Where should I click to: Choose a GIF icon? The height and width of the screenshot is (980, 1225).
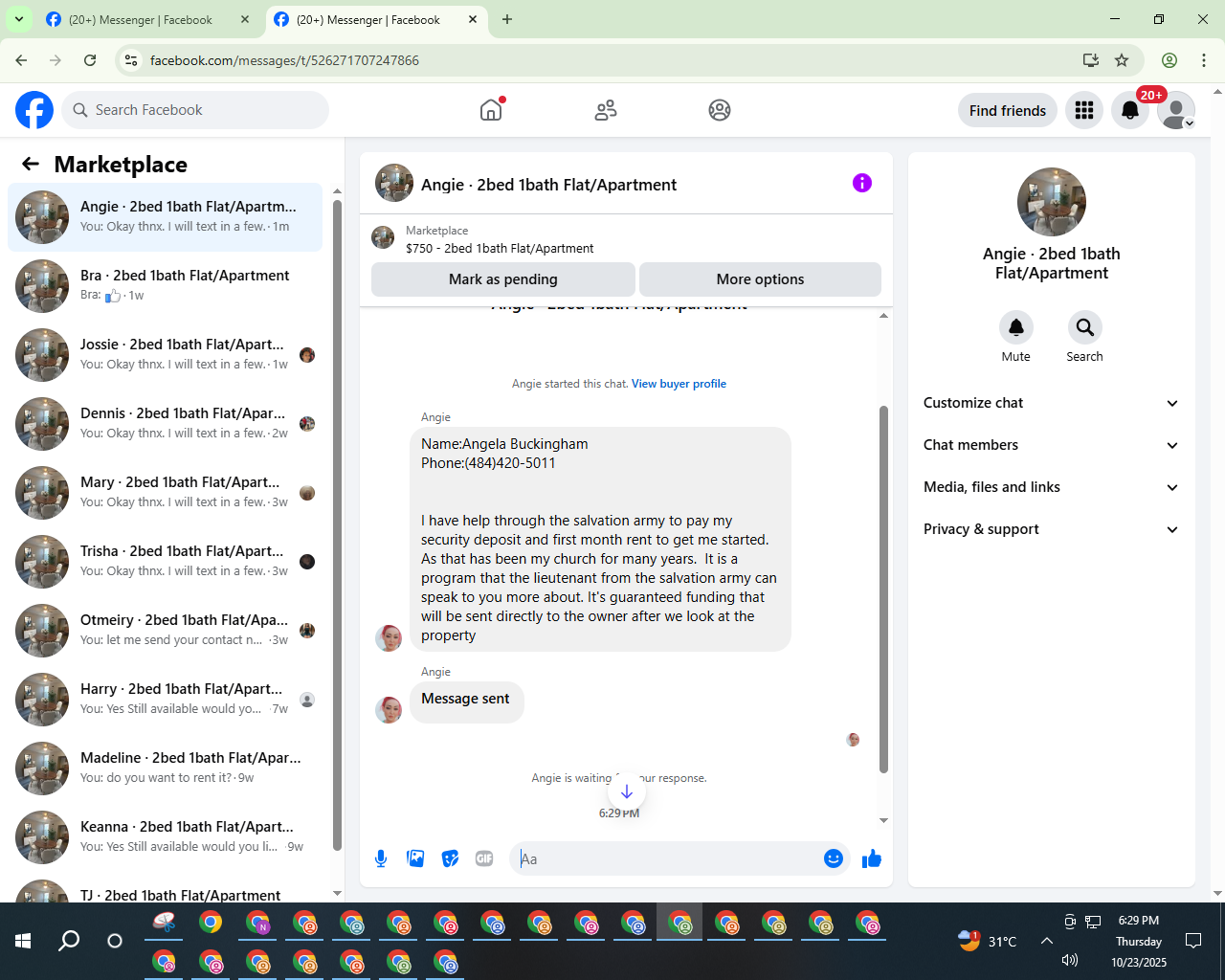click(484, 858)
